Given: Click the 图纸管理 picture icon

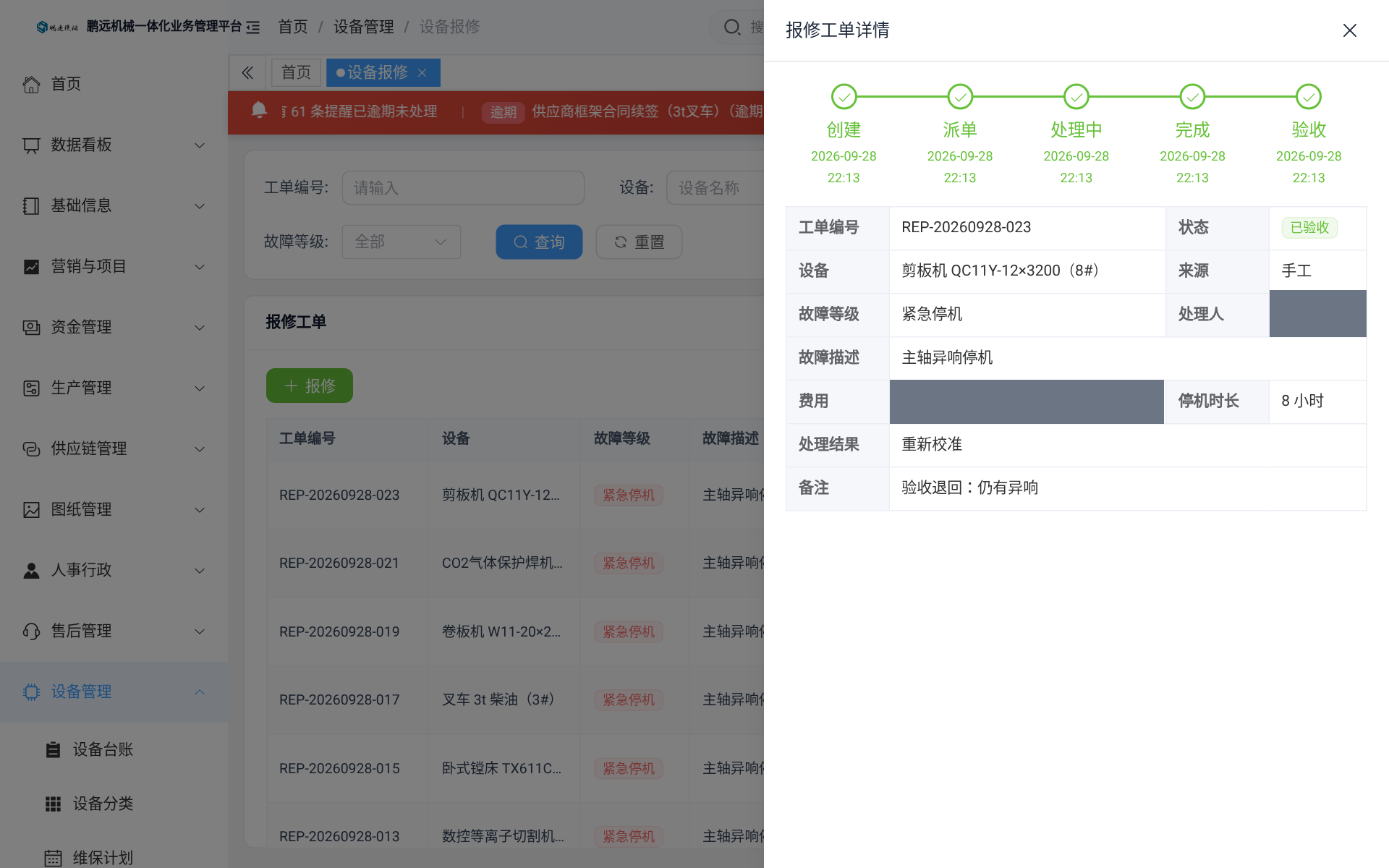Looking at the screenshot, I should pos(31,509).
